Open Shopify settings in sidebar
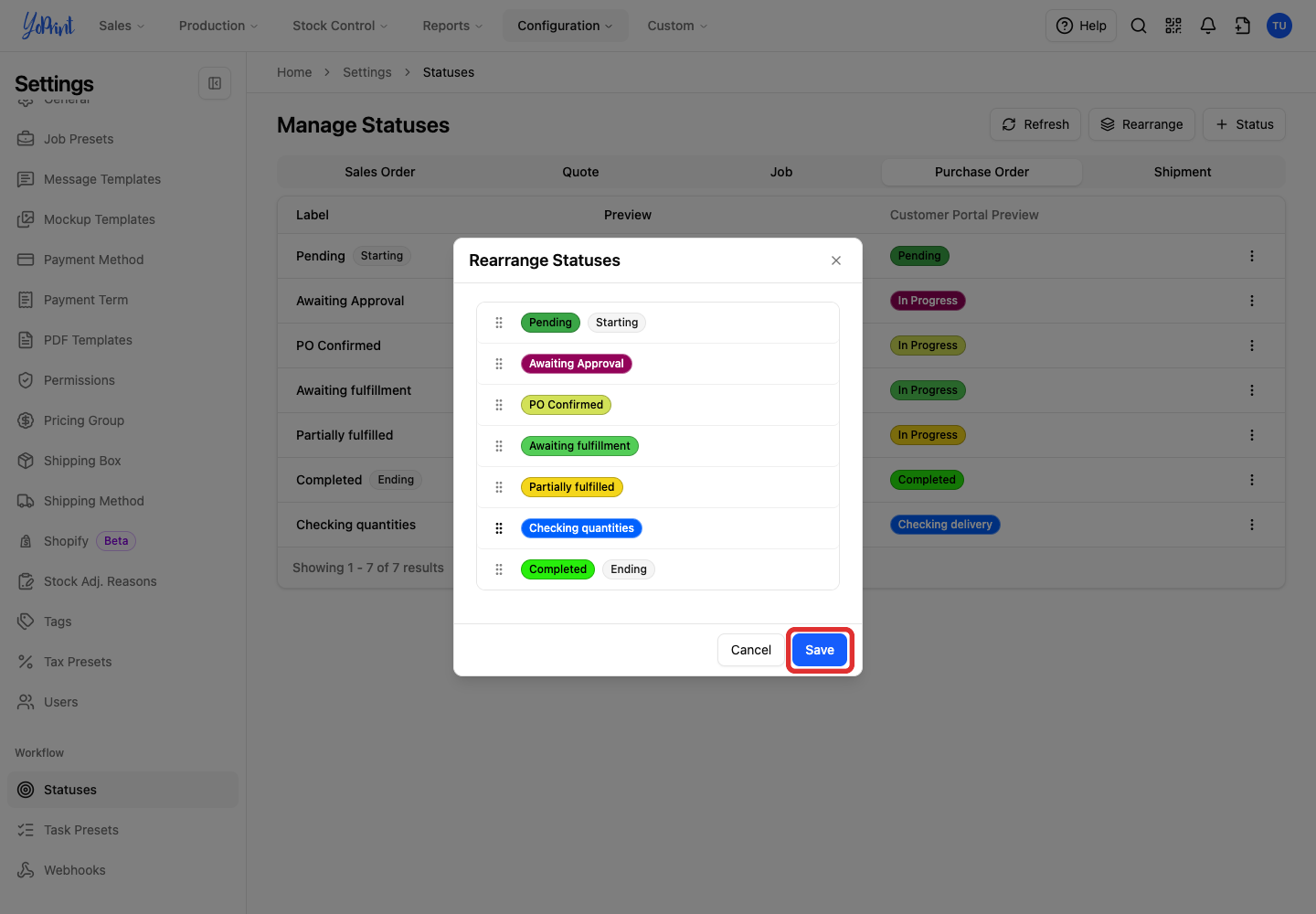 pyautogui.click(x=122, y=541)
